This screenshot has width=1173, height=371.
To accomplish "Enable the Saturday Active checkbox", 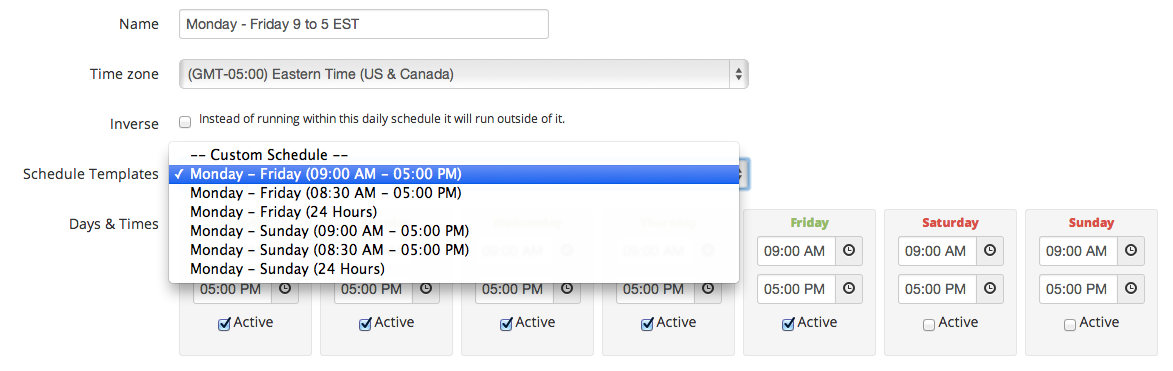I will pyautogui.click(x=928, y=325).
